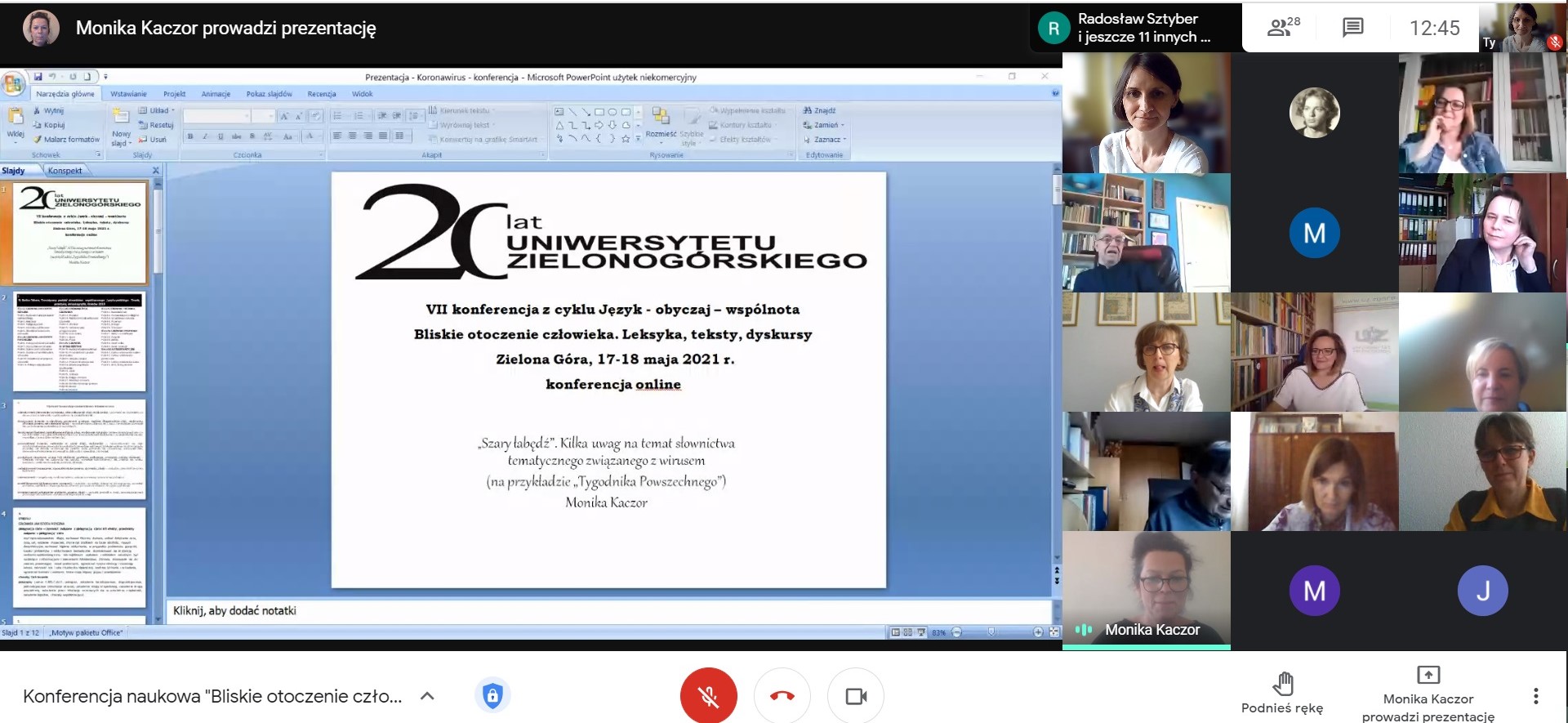Add a new slide with Nowy slajd
This screenshot has height=723, width=1568.
pos(121,126)
